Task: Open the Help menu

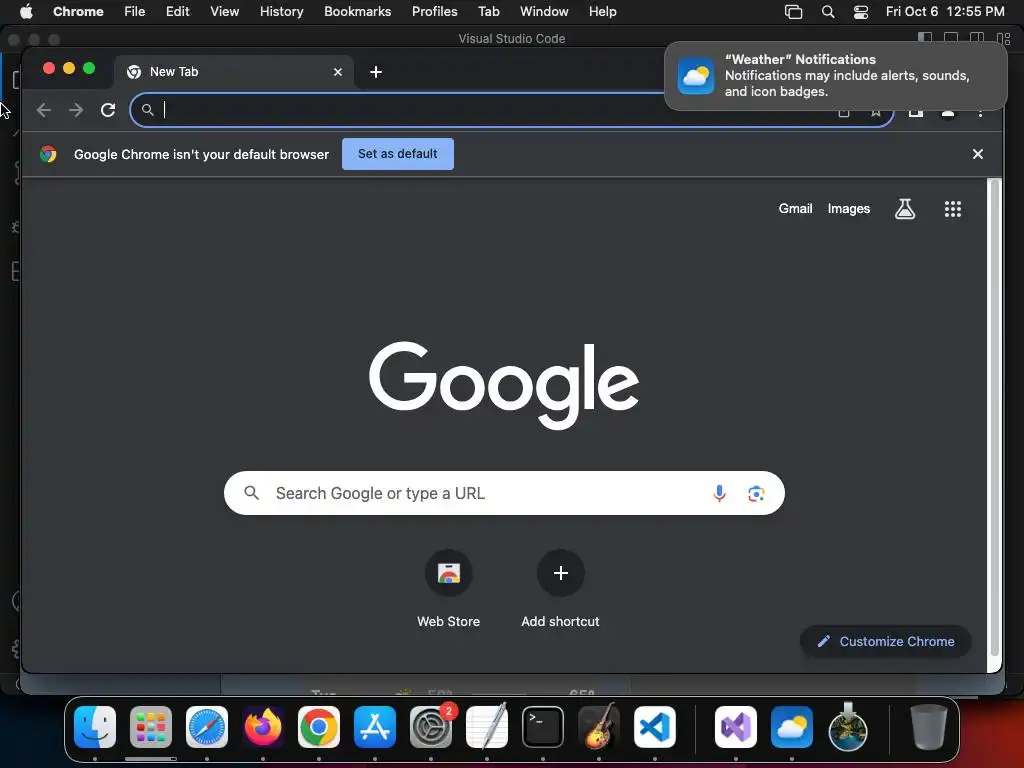Action: click(602, 12)
